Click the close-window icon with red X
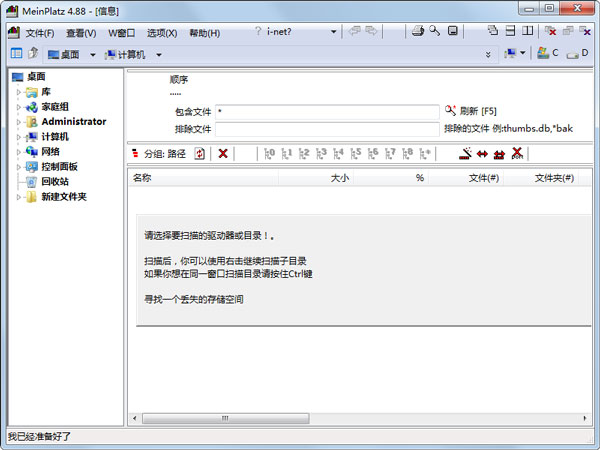 [x=551, y=31]
